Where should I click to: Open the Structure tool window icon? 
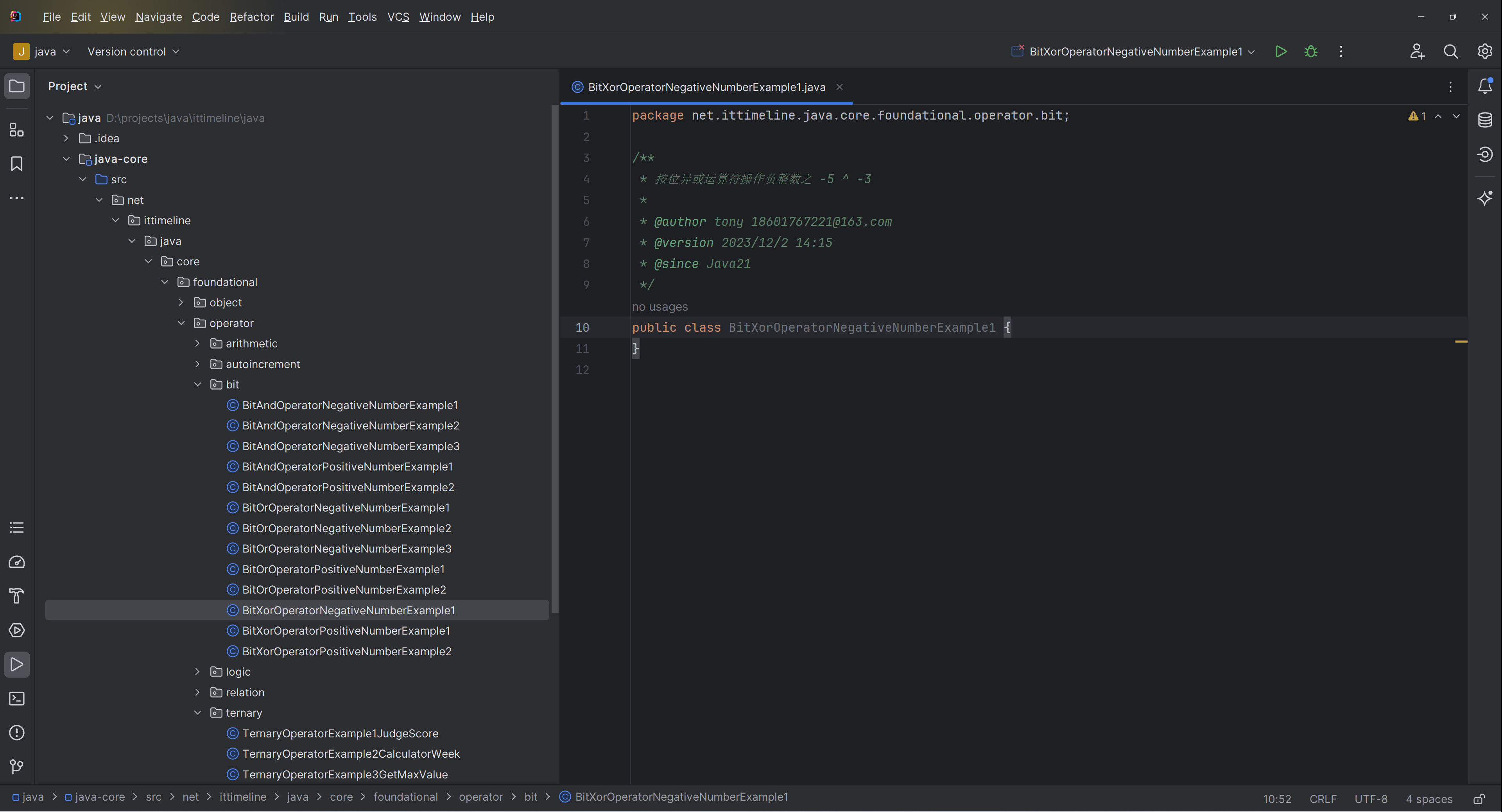(x=17, y=129)
